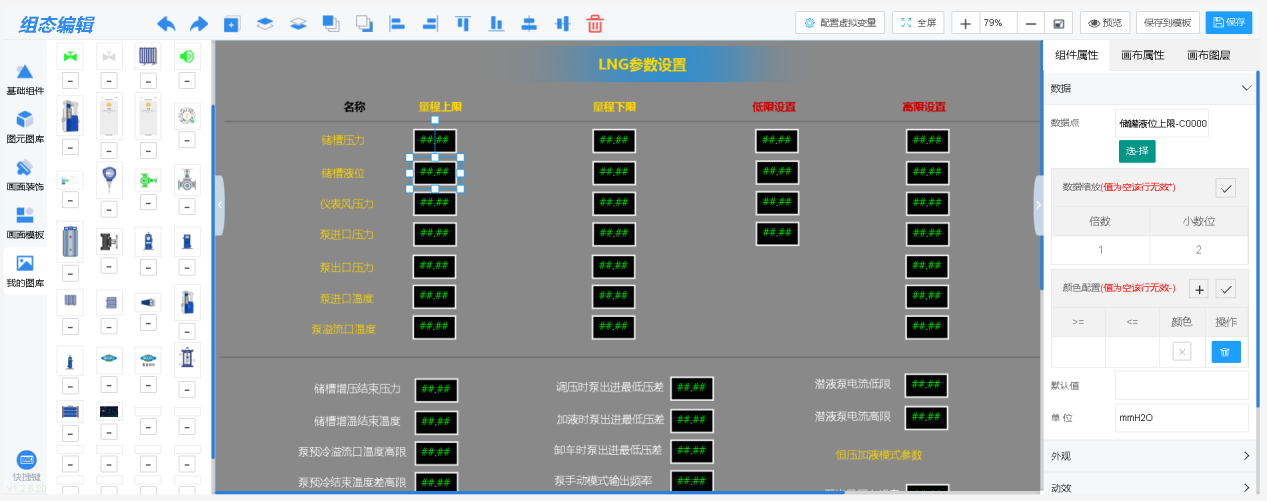The height and width of the screenshot is (501, 1267).
Task: Align selected components to the bottom
Action: pyautogui.click(x=496, y=23)
